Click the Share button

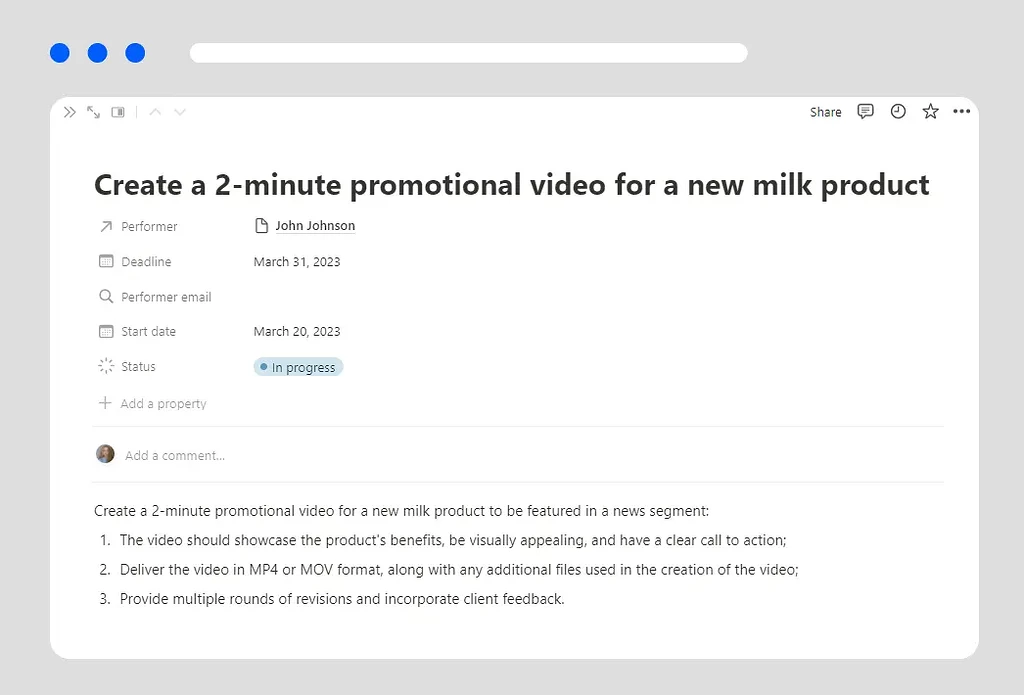pyautogui.click(x=825, y=111)
